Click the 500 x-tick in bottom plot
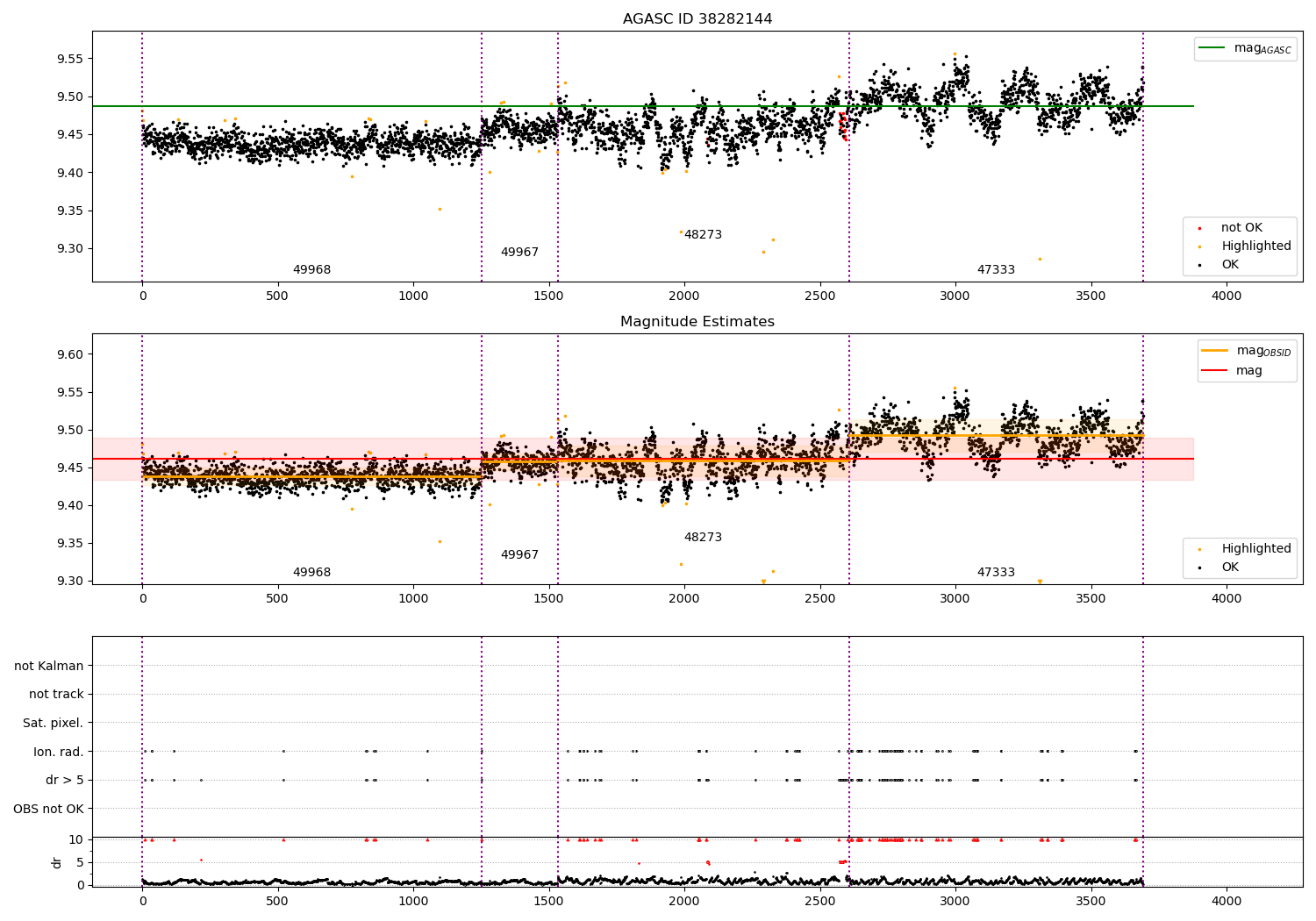The height and width of the screenshot is (921, 1316). click(x=277, y=901)
